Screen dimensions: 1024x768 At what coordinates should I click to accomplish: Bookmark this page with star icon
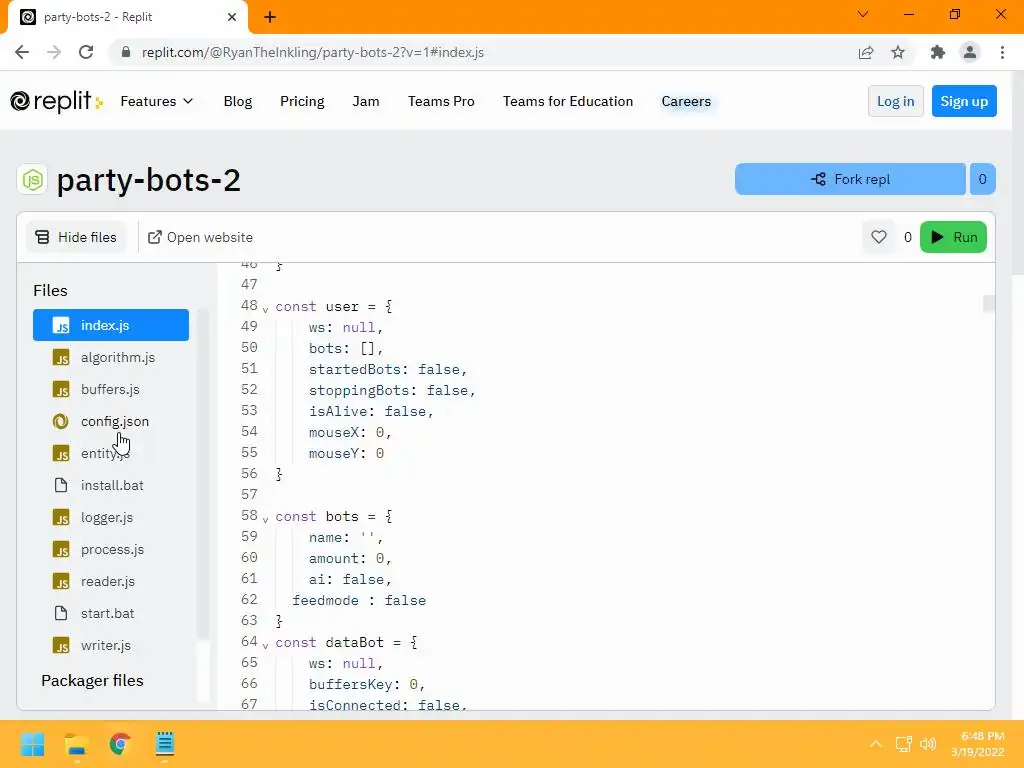[x=898, y=52]
